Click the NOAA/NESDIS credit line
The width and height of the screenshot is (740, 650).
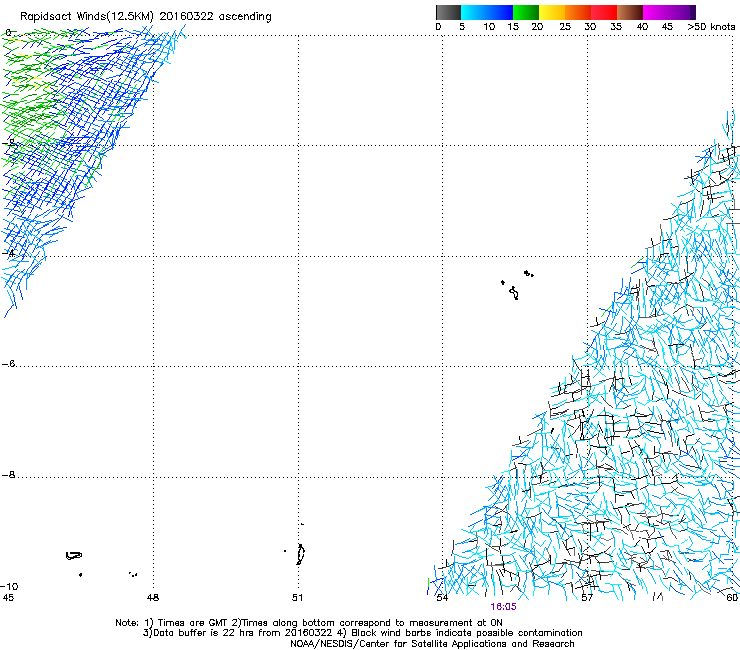432,644
